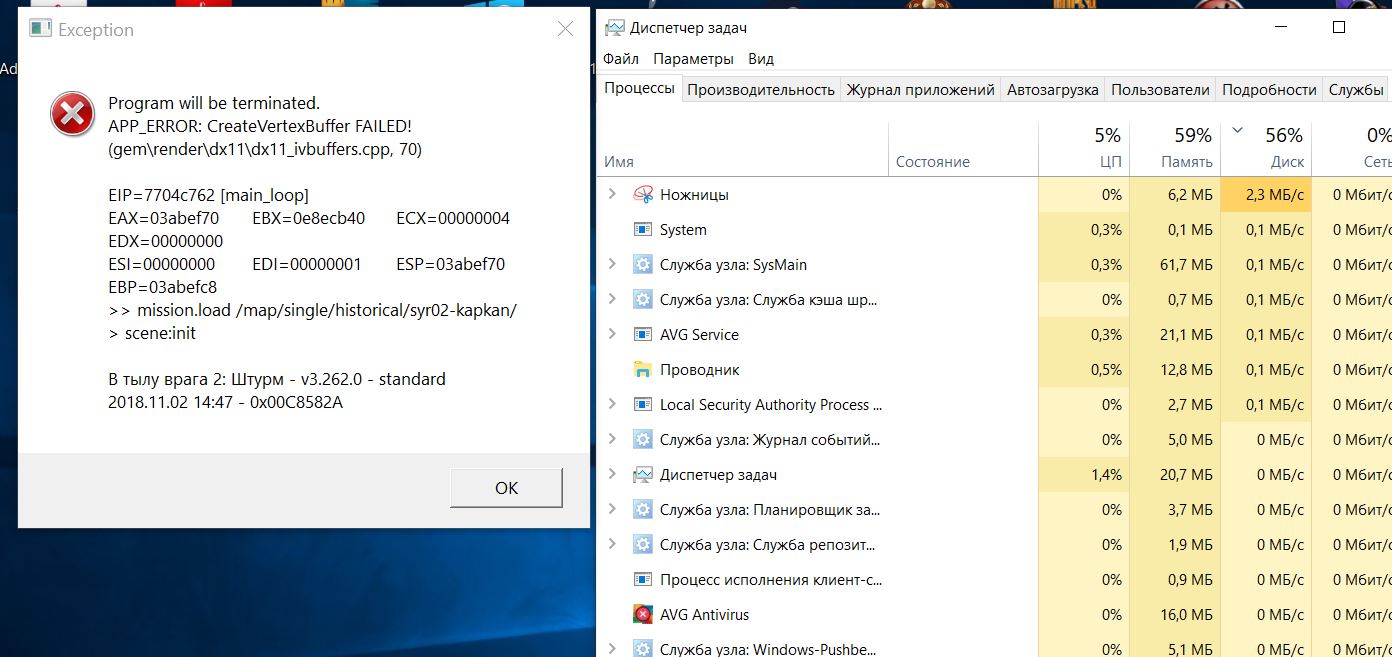
Task: Sort processes by Имя column
Action: click(743, 149)
